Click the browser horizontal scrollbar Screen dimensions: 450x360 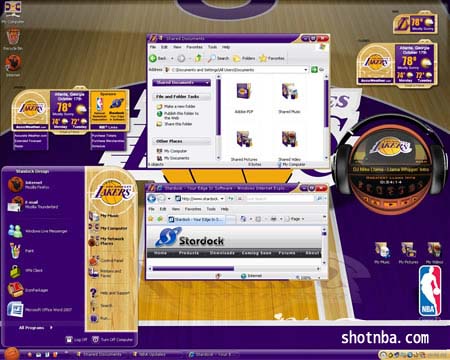[235, 268]
